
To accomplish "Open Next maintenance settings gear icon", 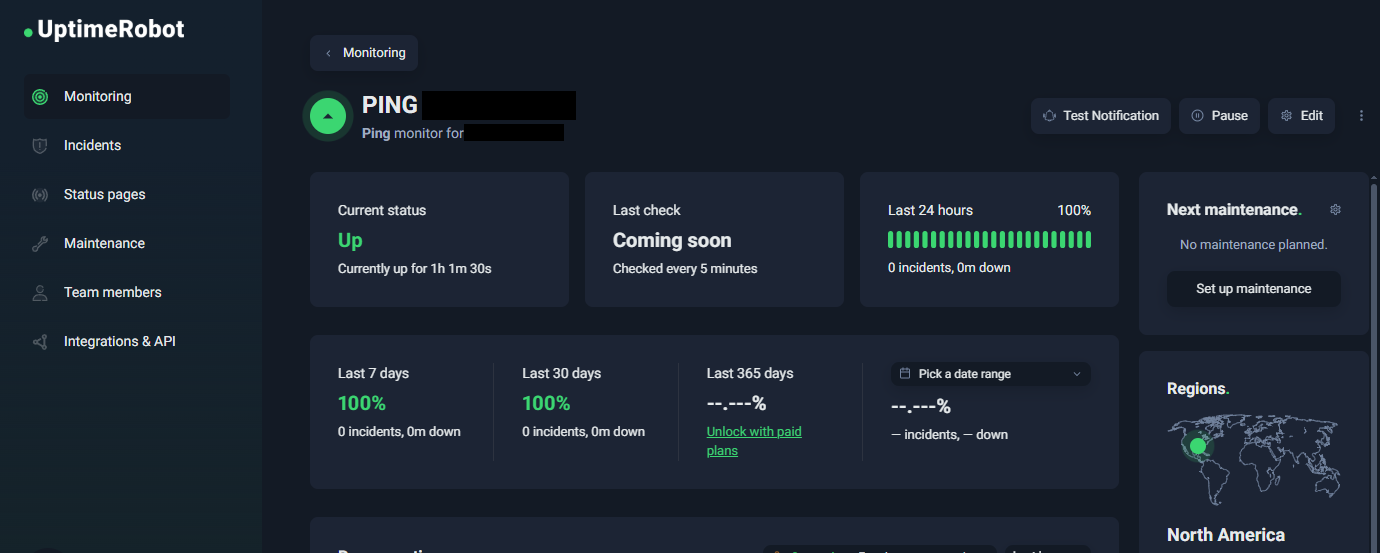I will [x=1335, y=210].
